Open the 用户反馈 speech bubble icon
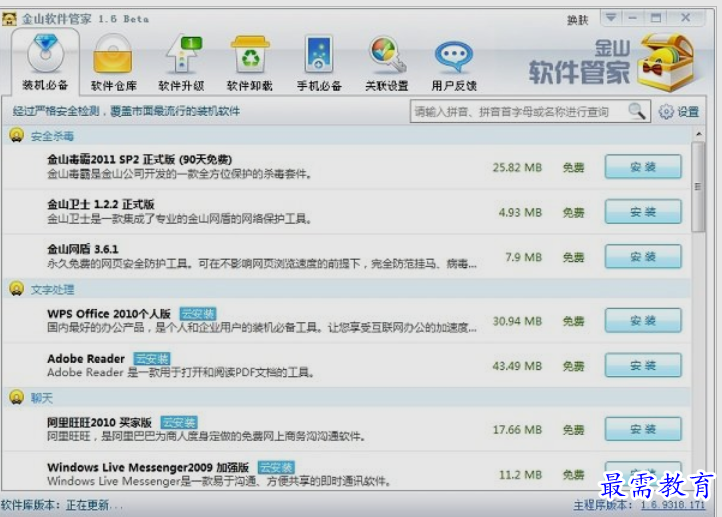 (x=454, y=56)
